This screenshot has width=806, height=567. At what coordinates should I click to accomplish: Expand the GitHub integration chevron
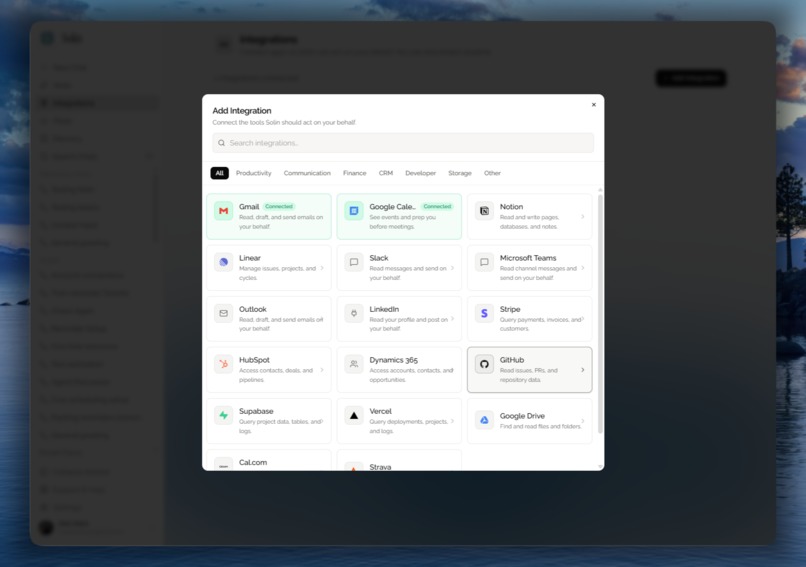582,370
